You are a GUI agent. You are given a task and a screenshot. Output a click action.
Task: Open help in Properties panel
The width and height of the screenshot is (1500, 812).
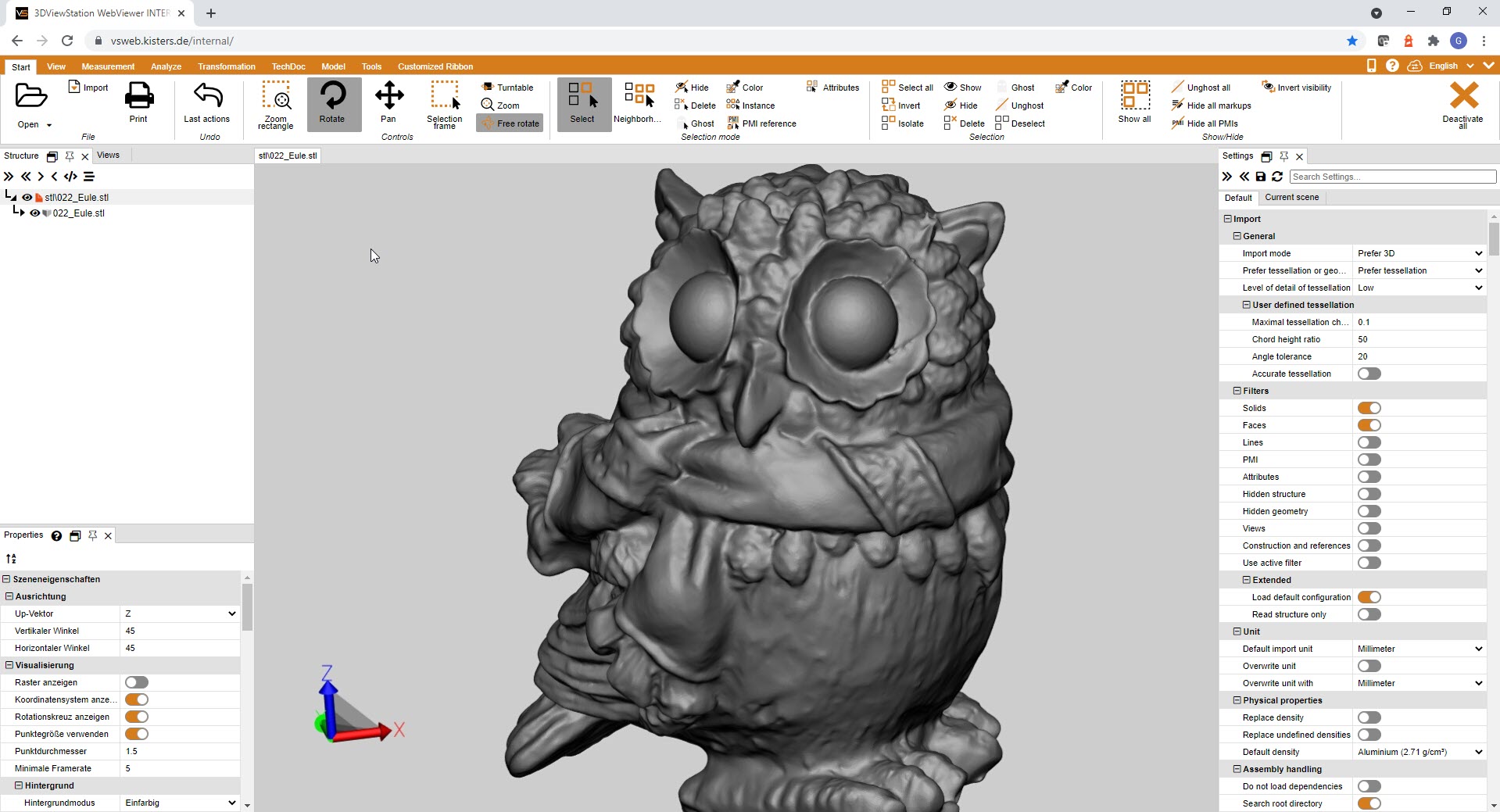coord(56,535)
